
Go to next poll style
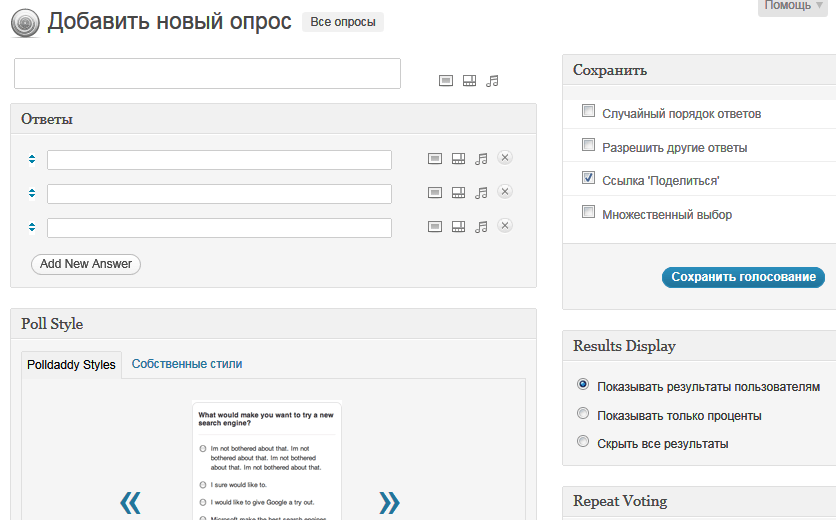(x=389, y=502)
